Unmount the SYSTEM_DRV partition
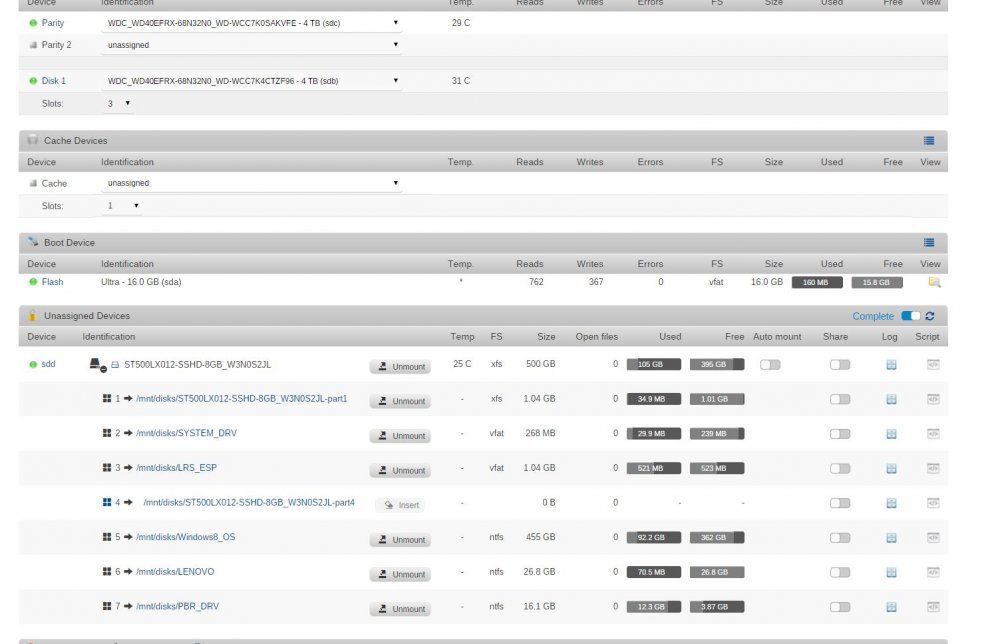The image size is (1000, 644). [401, 435]
